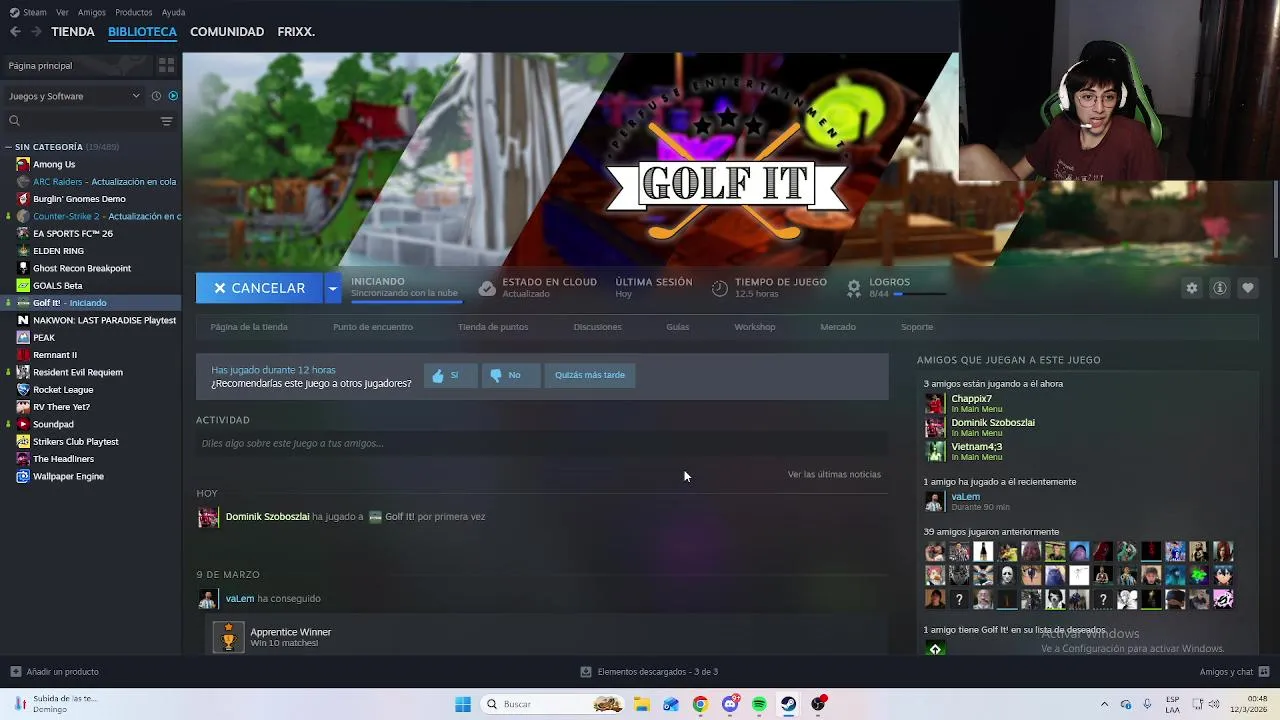Viewport: 1280px width, 720px height.
Task: Click the achievements progress bar
Action: (920, 294)
